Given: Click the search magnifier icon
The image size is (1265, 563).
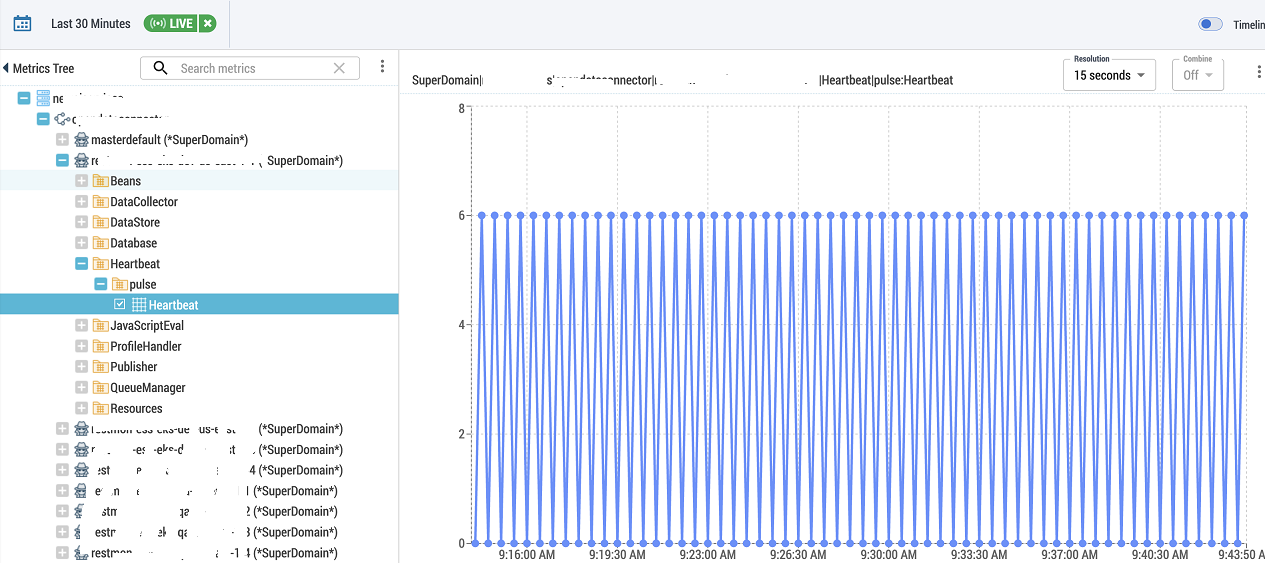Looking at the screenshot, I should tap(161, 68).
